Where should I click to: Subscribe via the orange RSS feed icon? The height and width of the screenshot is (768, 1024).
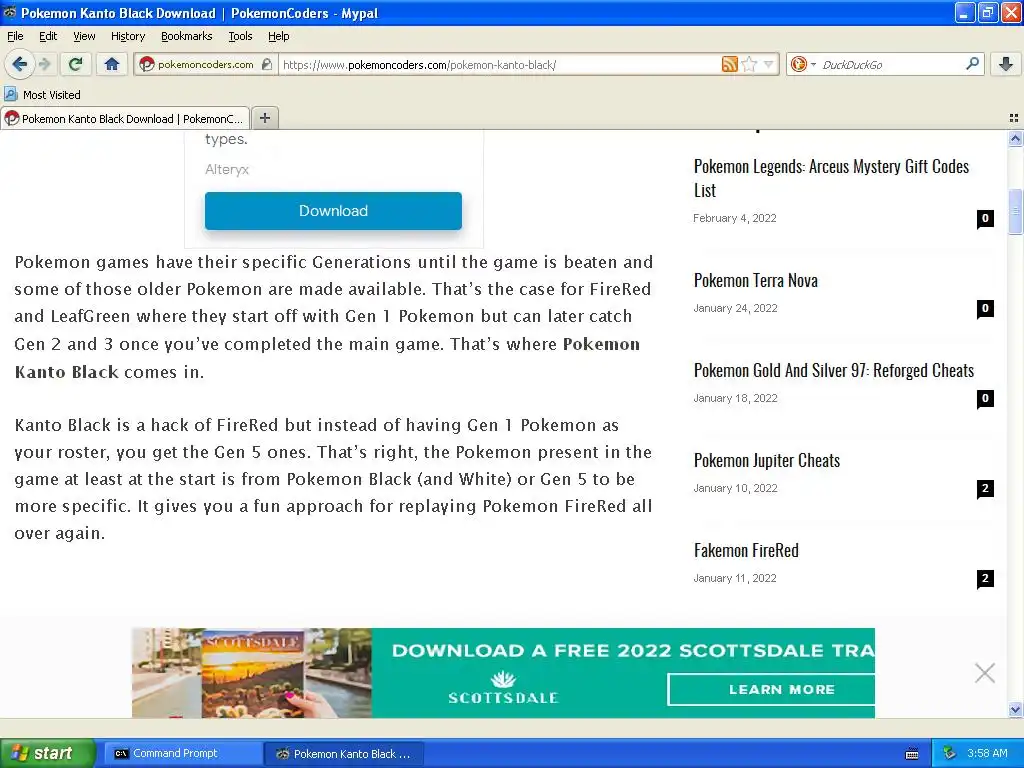coord(729,64)
